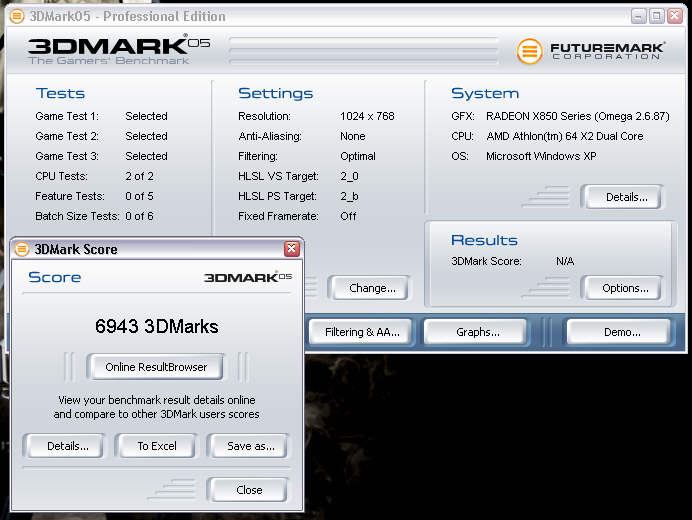Screen dimensions: 692x520
Task: Click the Feature Tests value '0 of 5'
Action: (139, 196)
